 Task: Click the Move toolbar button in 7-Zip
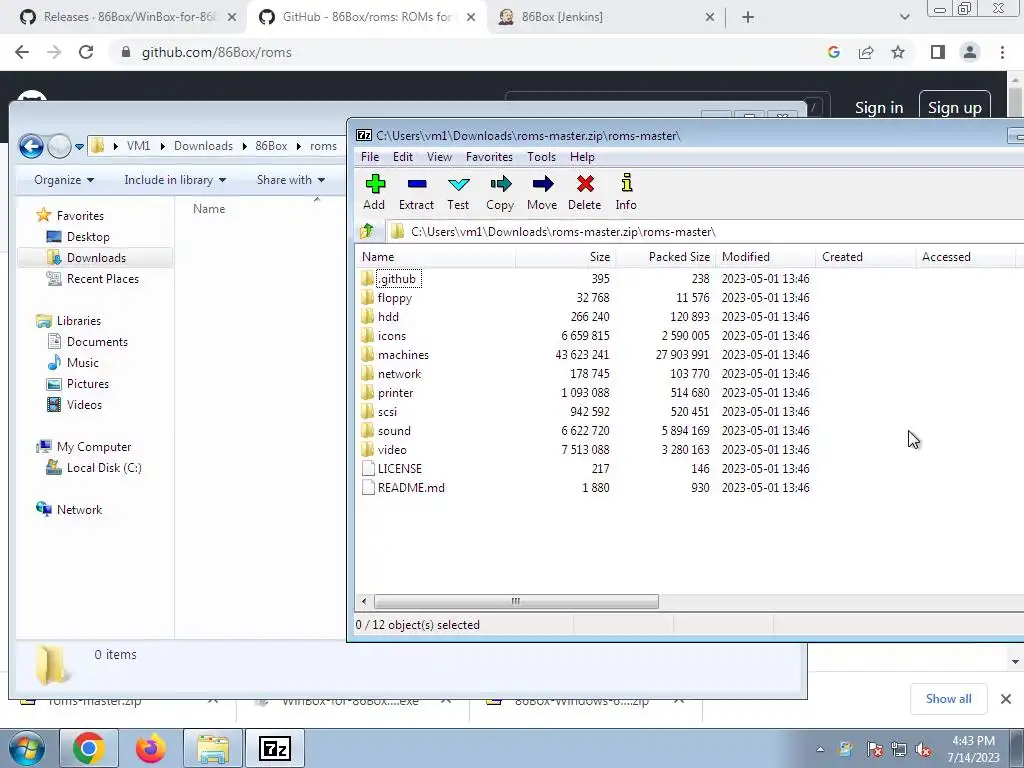pos(542,193)
